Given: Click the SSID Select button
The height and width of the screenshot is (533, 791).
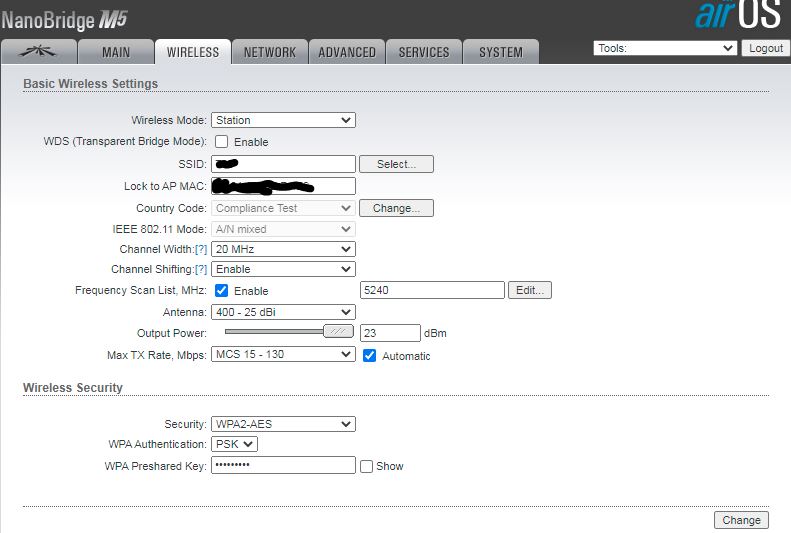Looking at the screenshot, I should 396,164.
